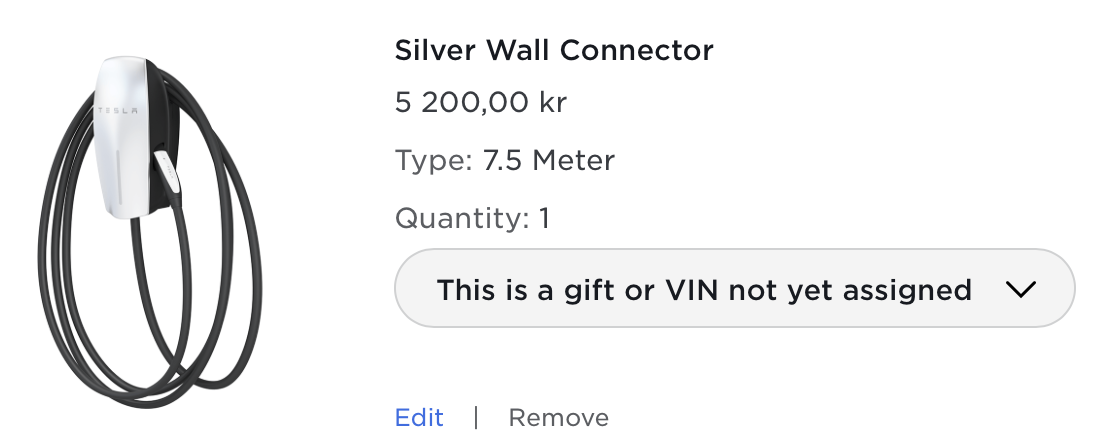Image resolution: width=1110 pixels, height=440 pixels.
Task: Click the 5 200,00 kr price
Action: [481, 103]
